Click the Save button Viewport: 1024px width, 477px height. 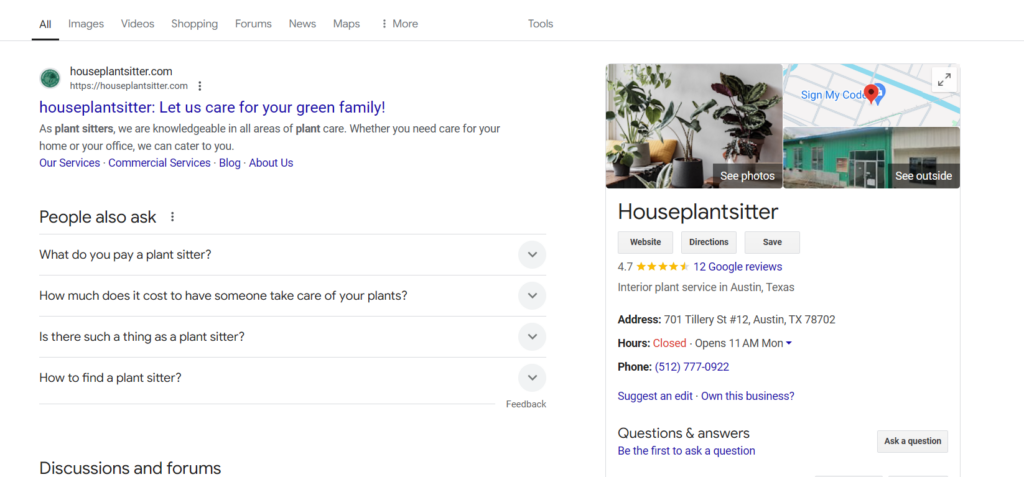click(772, 242)
